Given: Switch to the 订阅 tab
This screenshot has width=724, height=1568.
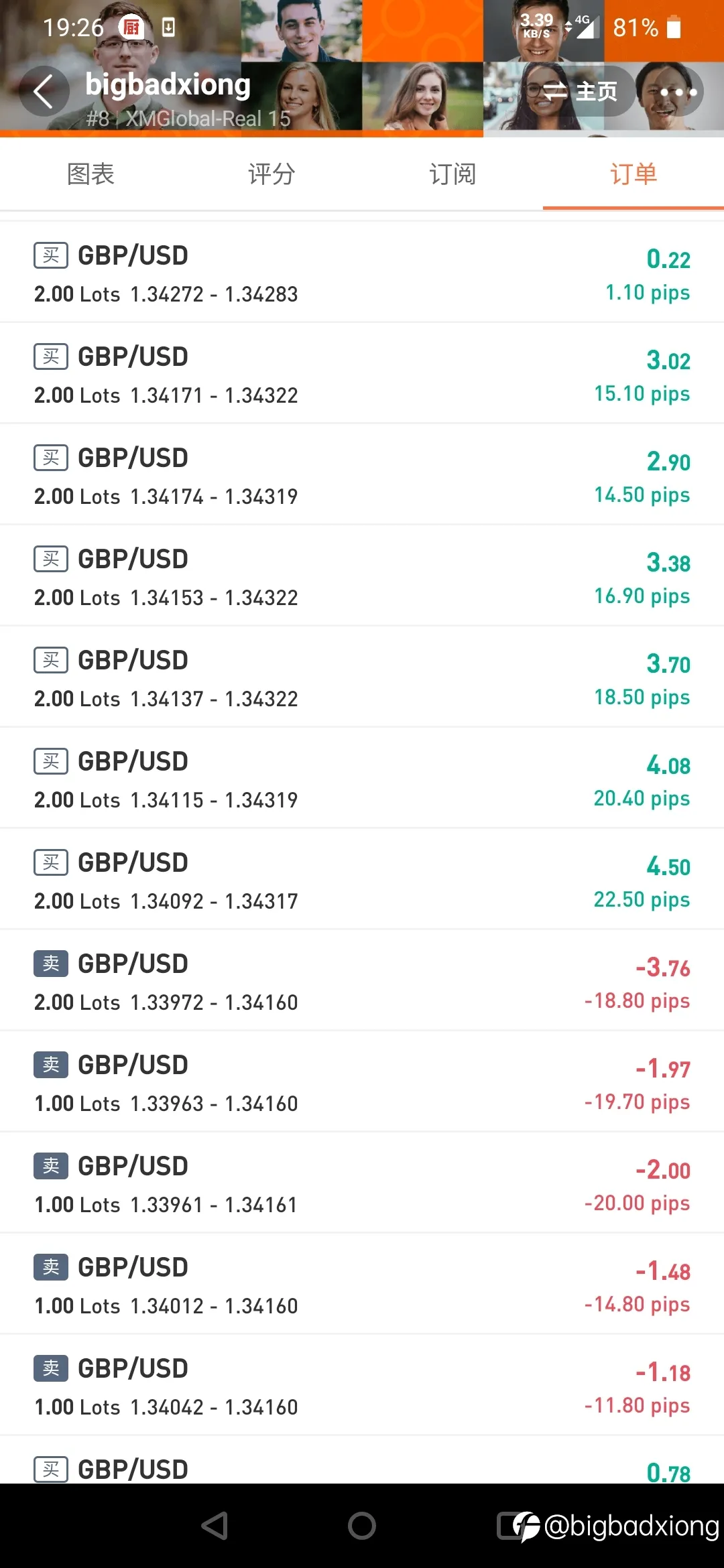Looking at the screenshot, I should click(452, 174).
